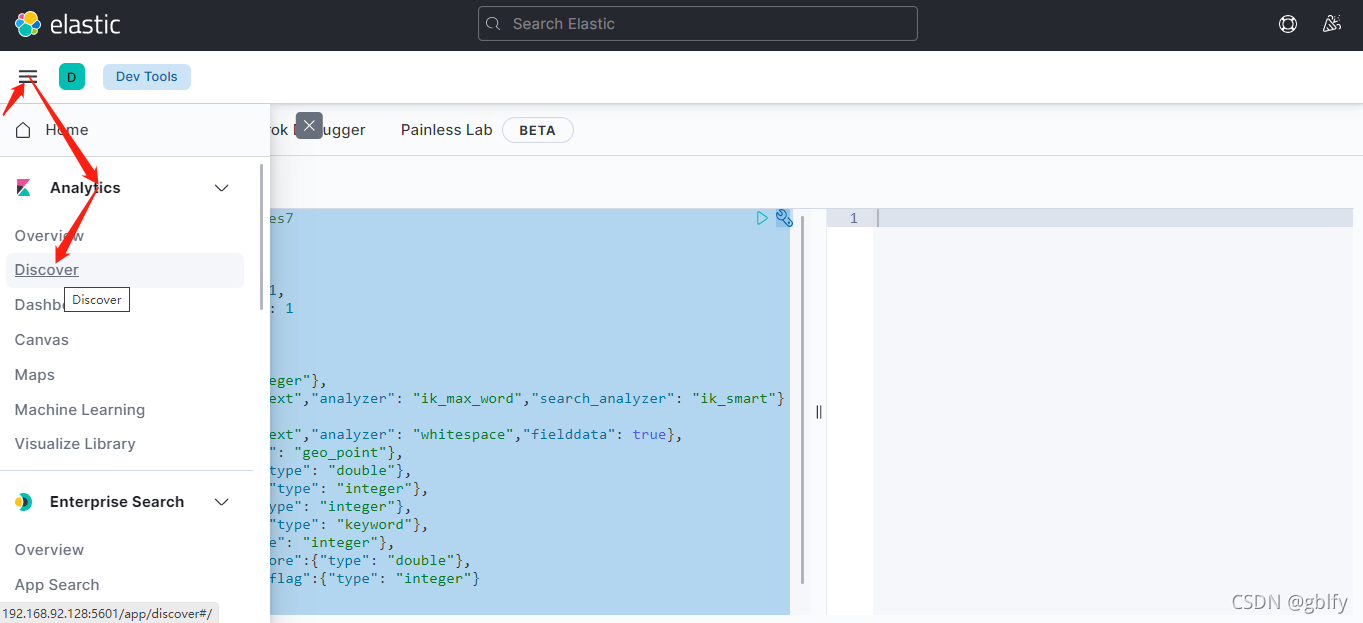Open the Machine Learning link

[x=80, y=410]
